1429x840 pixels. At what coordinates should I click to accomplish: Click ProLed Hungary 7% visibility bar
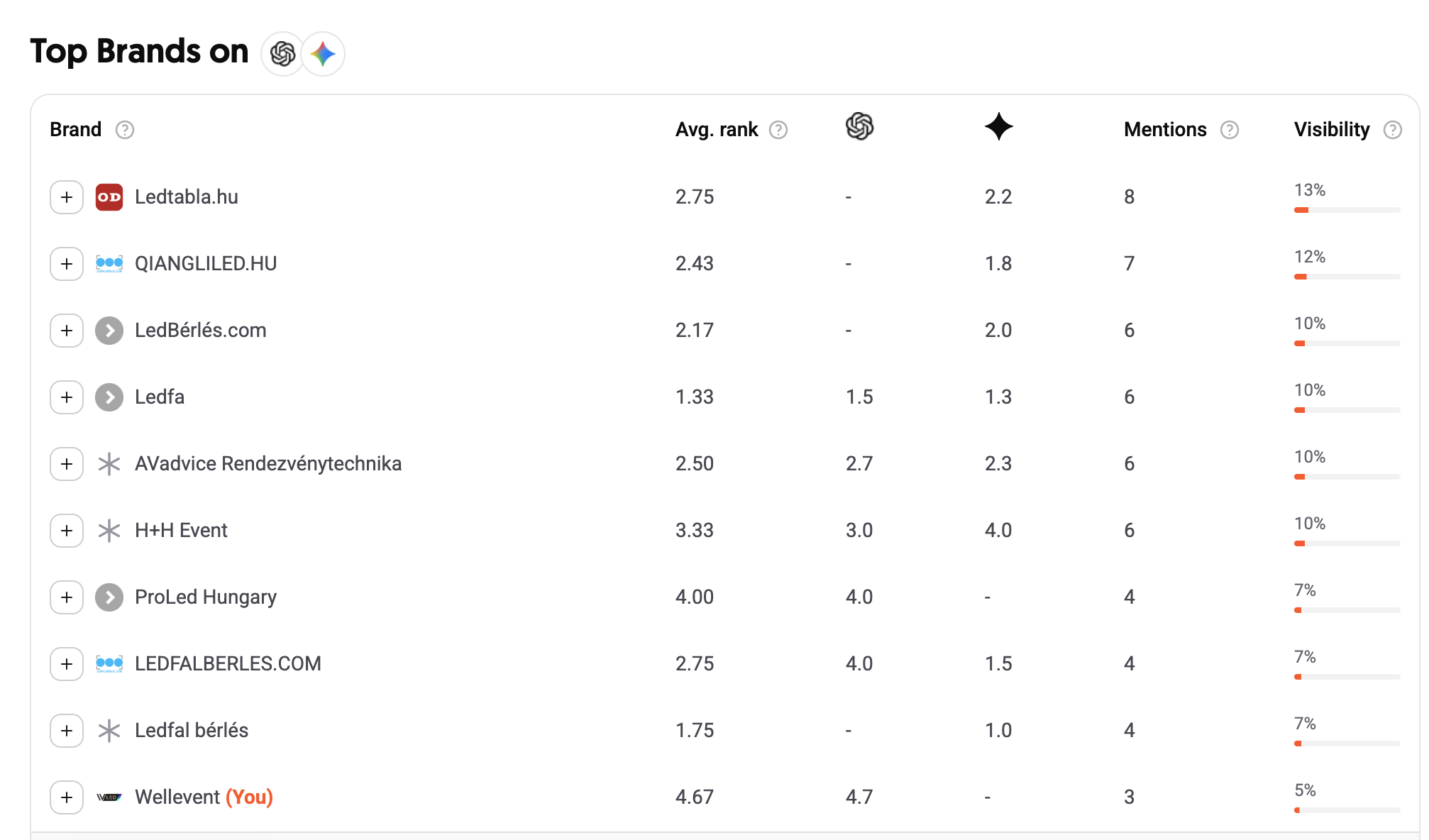click(x=1347, y=610)
